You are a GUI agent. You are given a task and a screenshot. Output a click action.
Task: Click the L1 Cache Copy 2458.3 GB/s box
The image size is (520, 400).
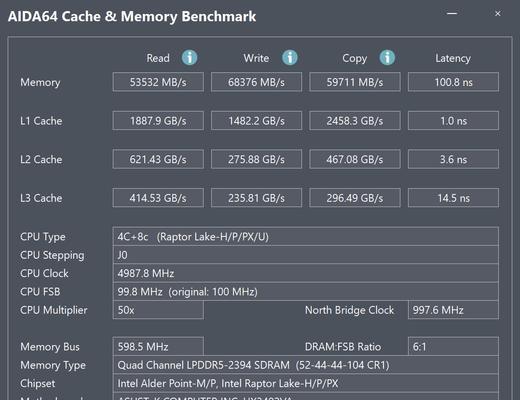[x=355, y=121]
